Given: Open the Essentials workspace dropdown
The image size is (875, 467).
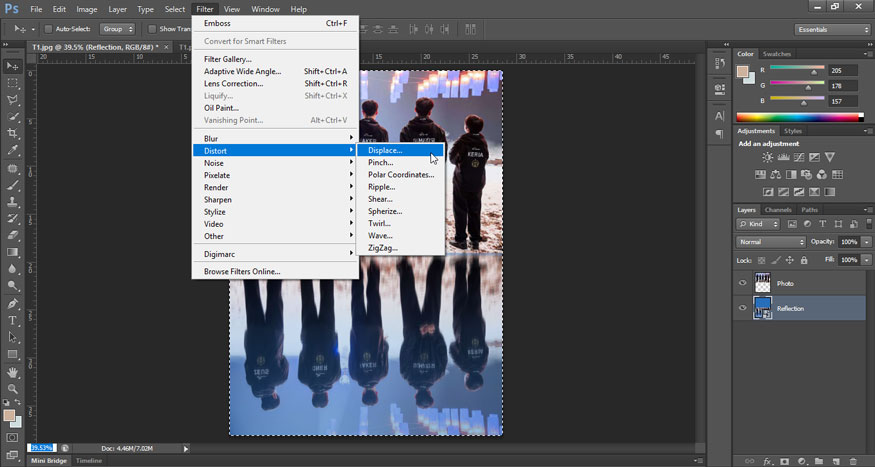Looking at the screenshot, I should 833,29.
